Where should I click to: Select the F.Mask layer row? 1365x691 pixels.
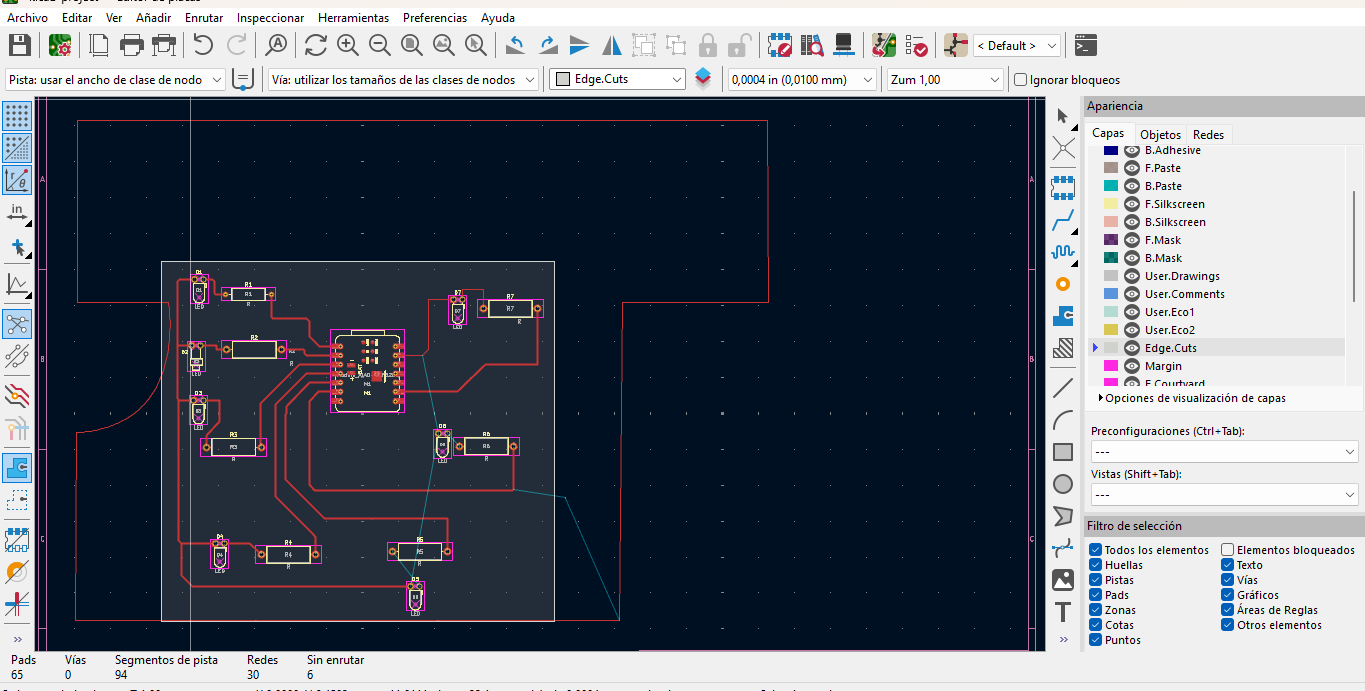[1215, 240]
